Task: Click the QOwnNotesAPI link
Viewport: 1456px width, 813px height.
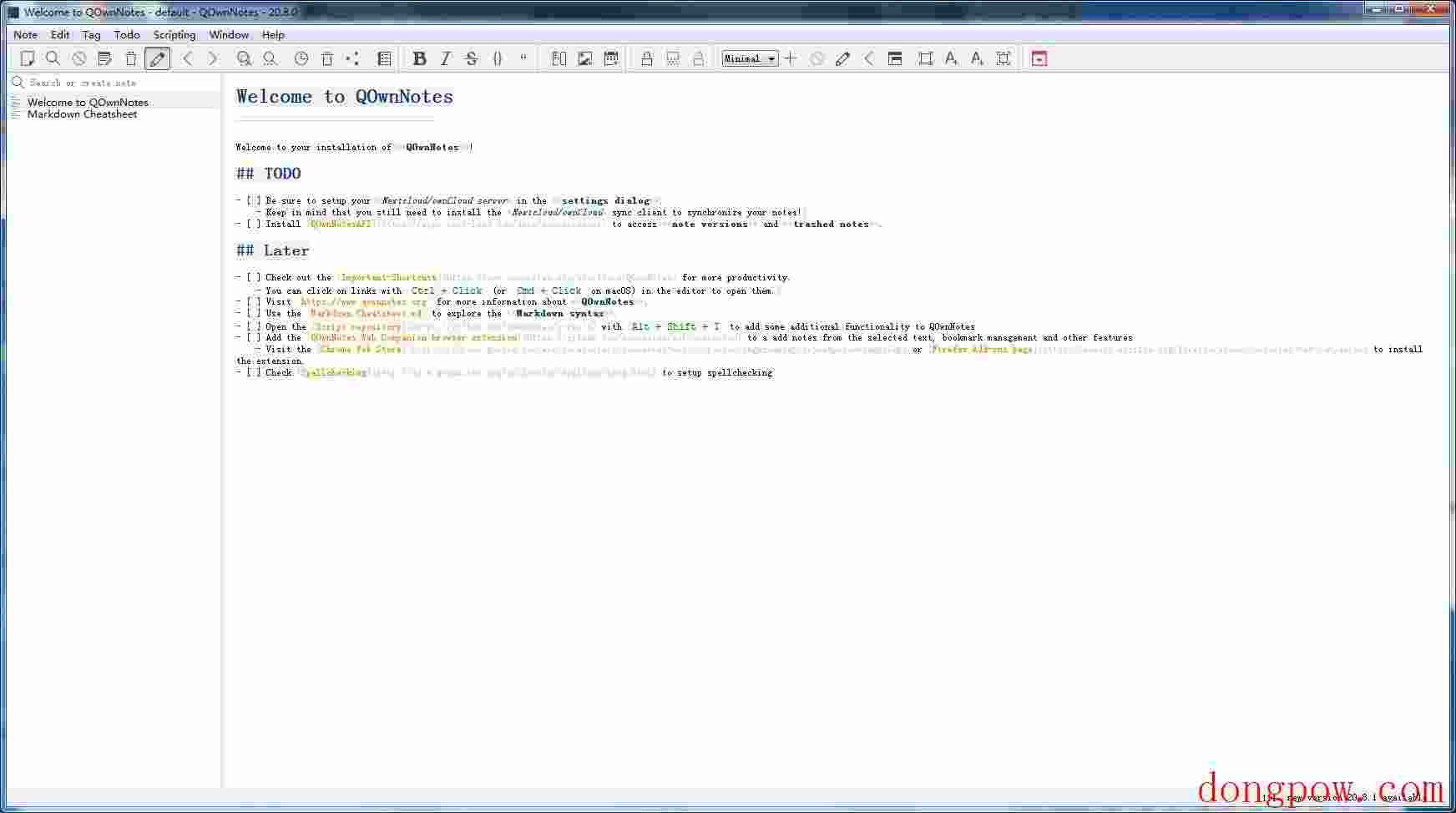Action: tap(341, 224)
